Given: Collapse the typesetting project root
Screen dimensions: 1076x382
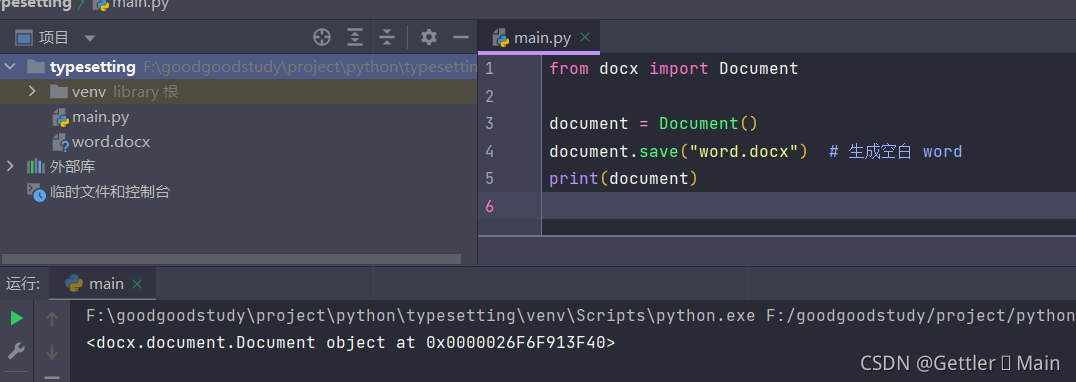Looking at the screenshot, I should [x=10, y=67].
